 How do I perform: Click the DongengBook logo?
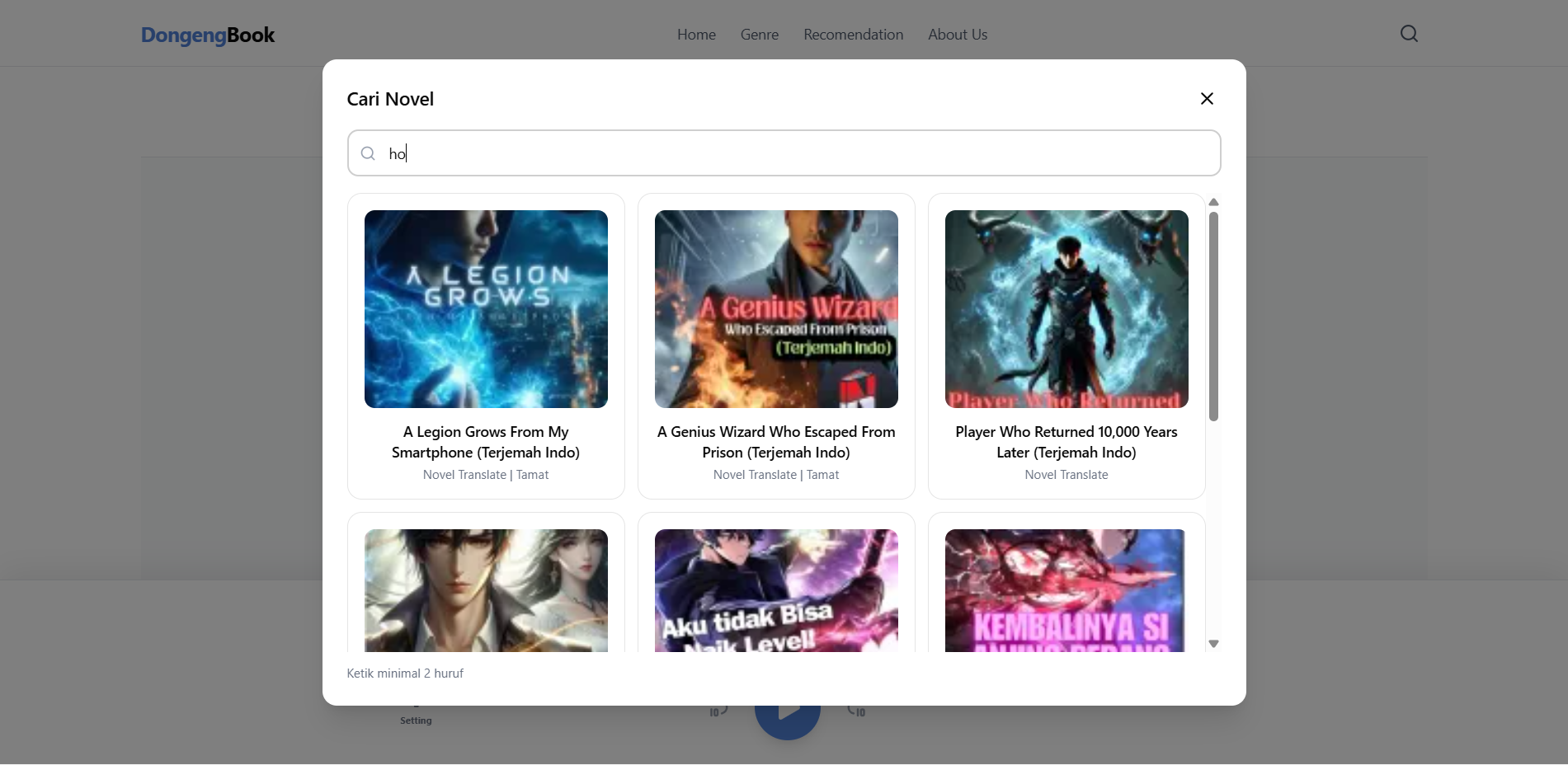[208, 35]
